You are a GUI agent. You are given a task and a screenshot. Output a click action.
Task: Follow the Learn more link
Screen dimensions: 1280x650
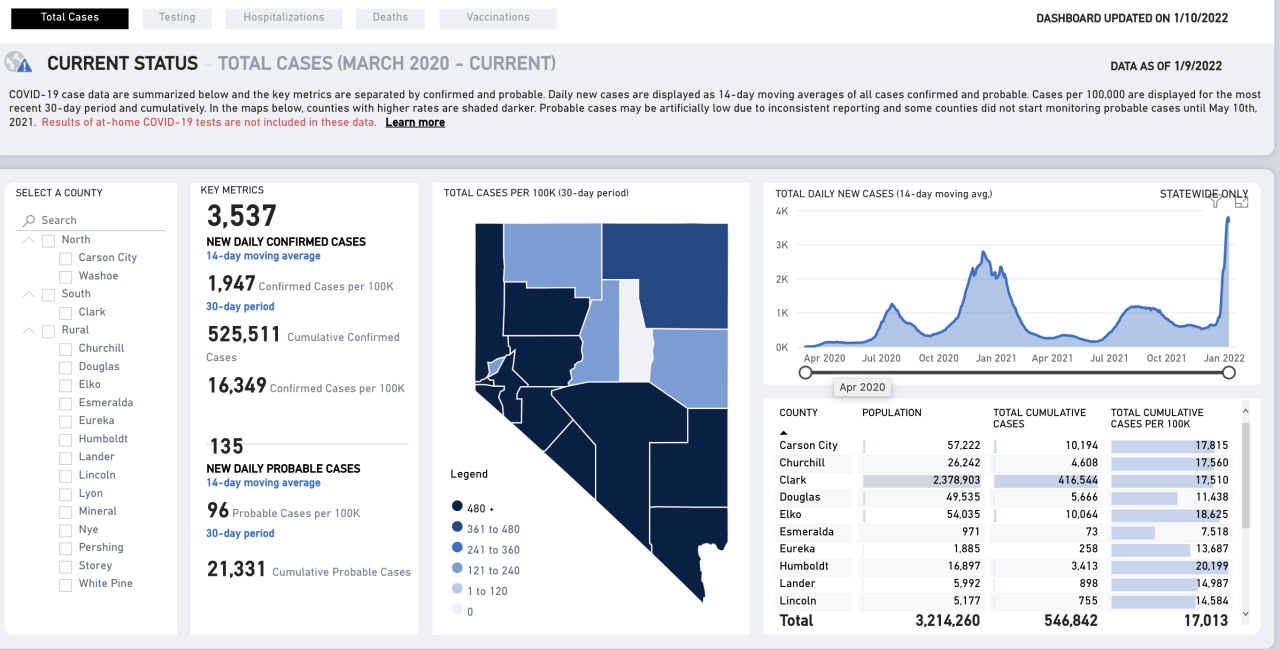(415, 123)
